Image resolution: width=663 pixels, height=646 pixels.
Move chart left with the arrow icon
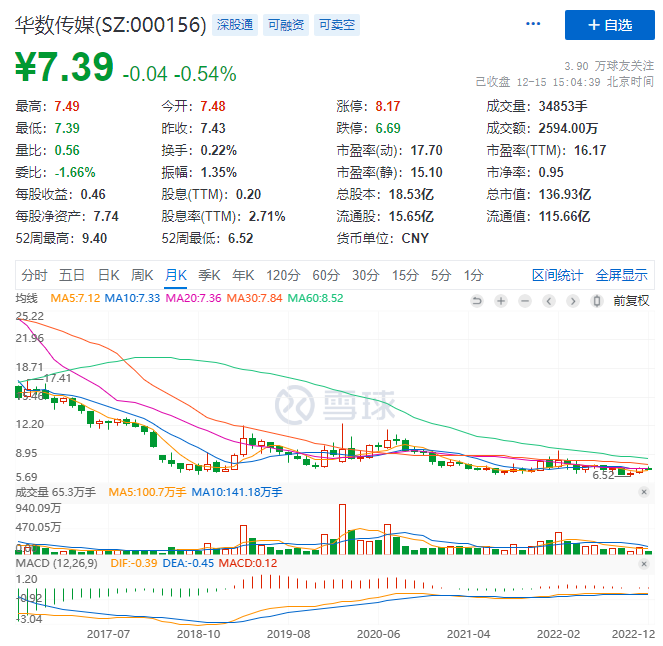tap(549, 301)
